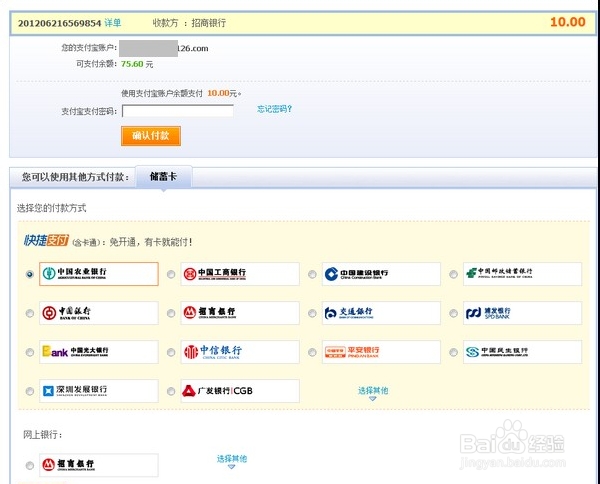Image resolution: width=600 pixels, height=484 pixels.
Task: Select the Ping An Bank radio button
Action: (x=312, y=352)
